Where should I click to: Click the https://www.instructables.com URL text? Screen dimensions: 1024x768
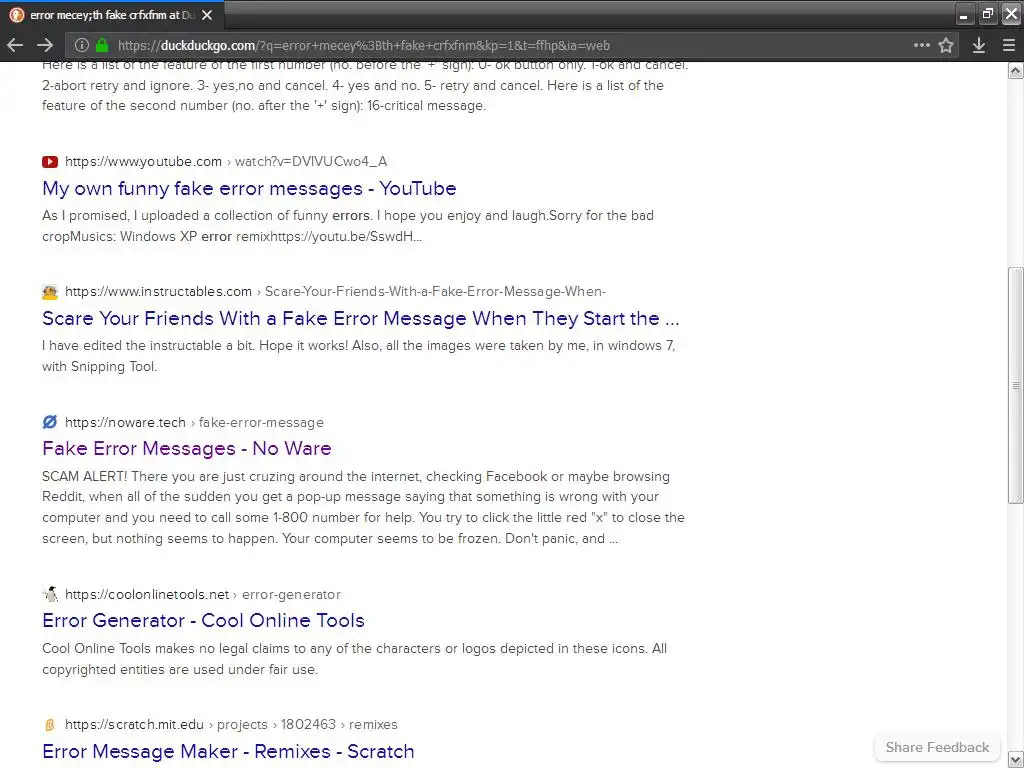click(x=158, y=291)
